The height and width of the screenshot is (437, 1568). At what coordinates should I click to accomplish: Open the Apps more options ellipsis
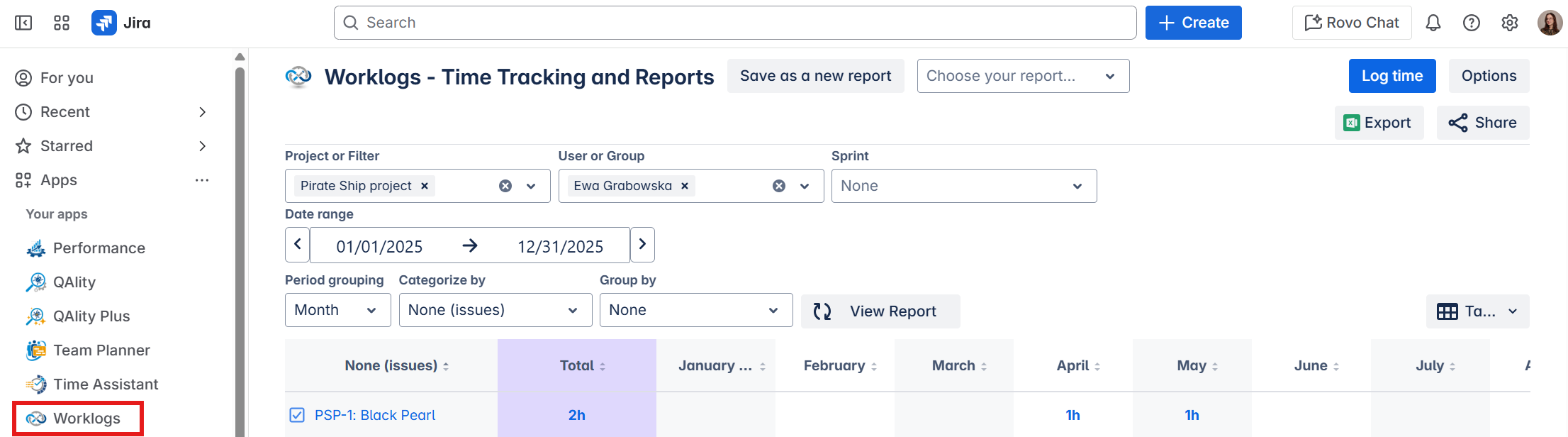pos(202,180)
